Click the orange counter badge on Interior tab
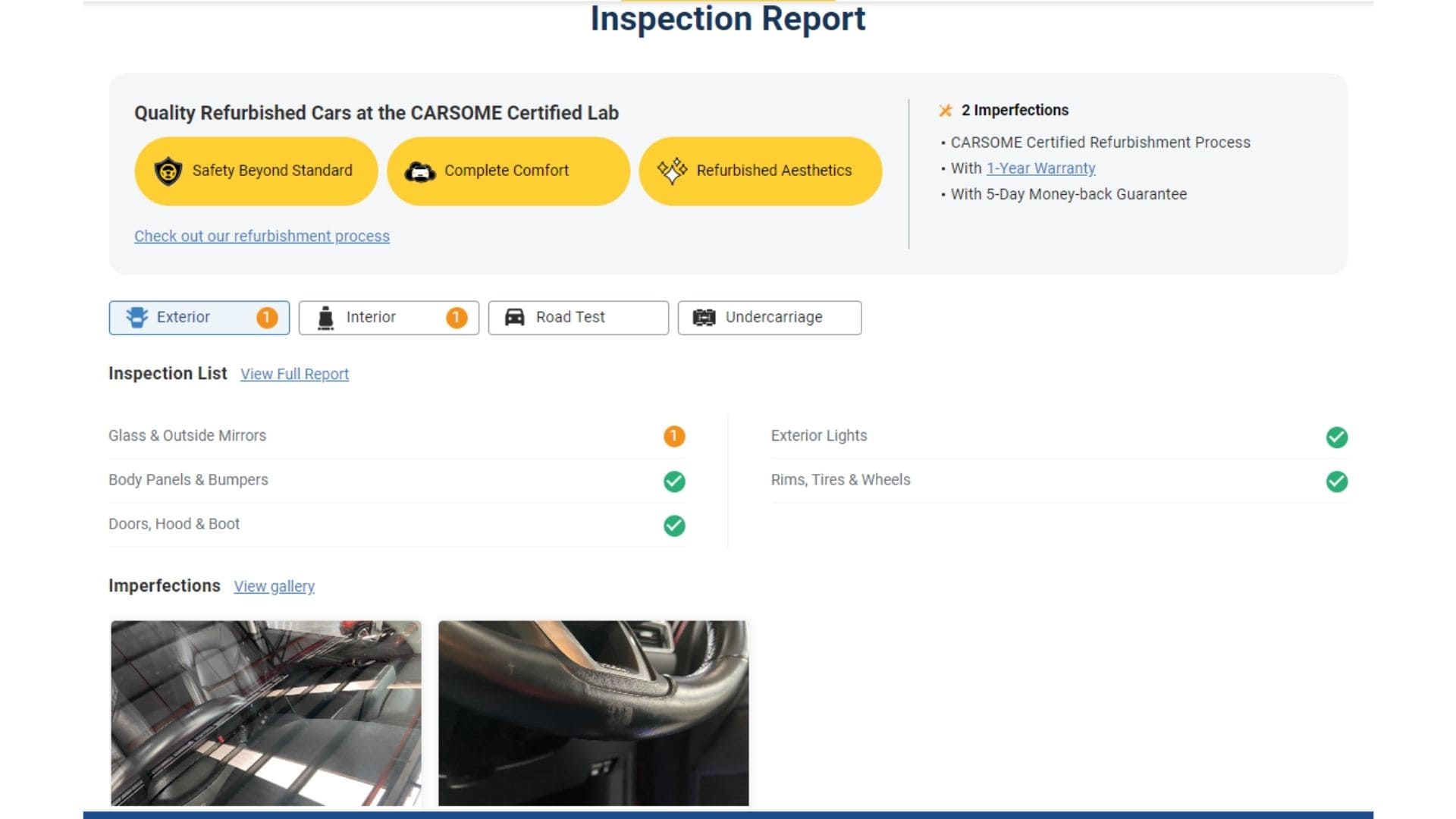Screen dimensions: 1456x819 pos(456,317)
